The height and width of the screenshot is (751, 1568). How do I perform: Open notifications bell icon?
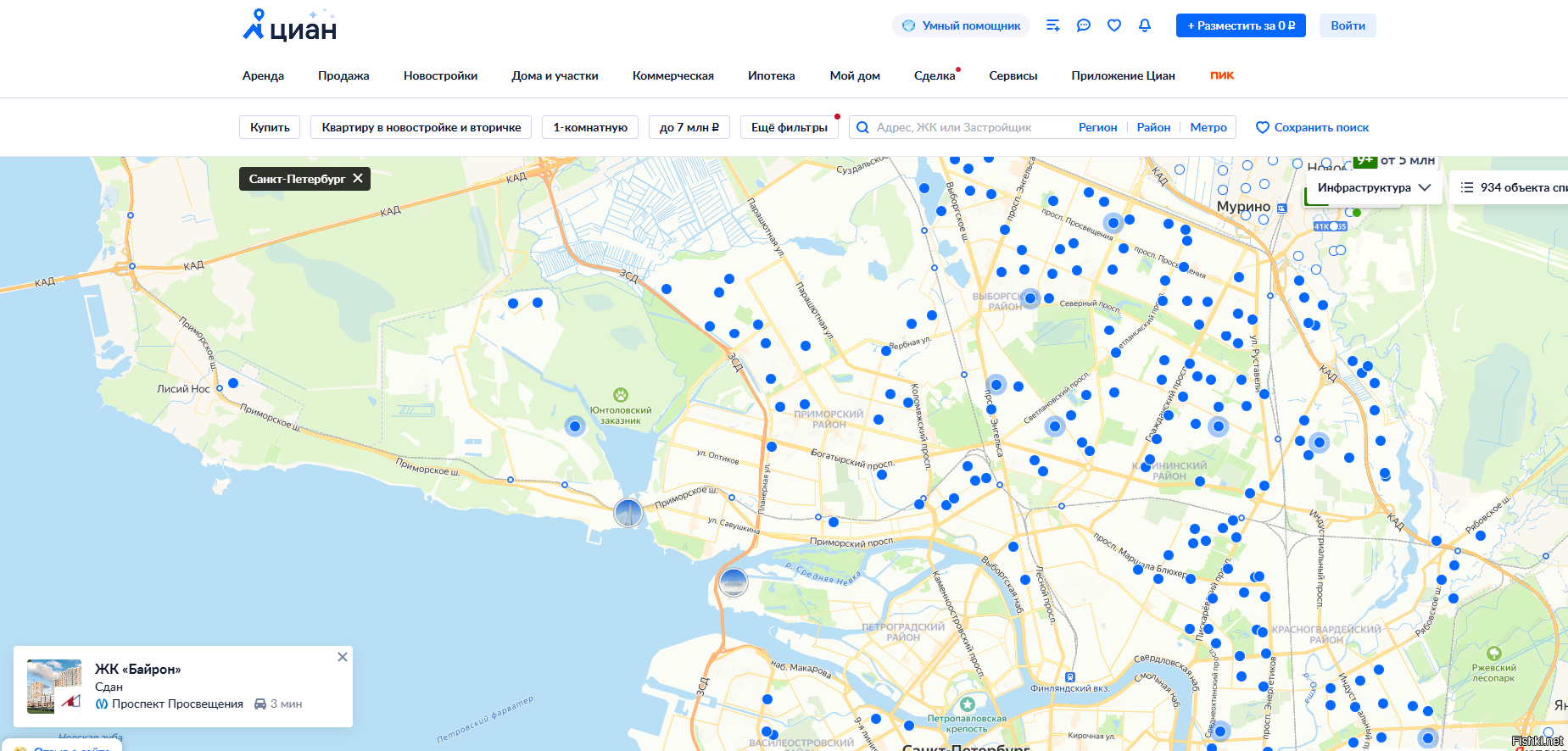1145,25
